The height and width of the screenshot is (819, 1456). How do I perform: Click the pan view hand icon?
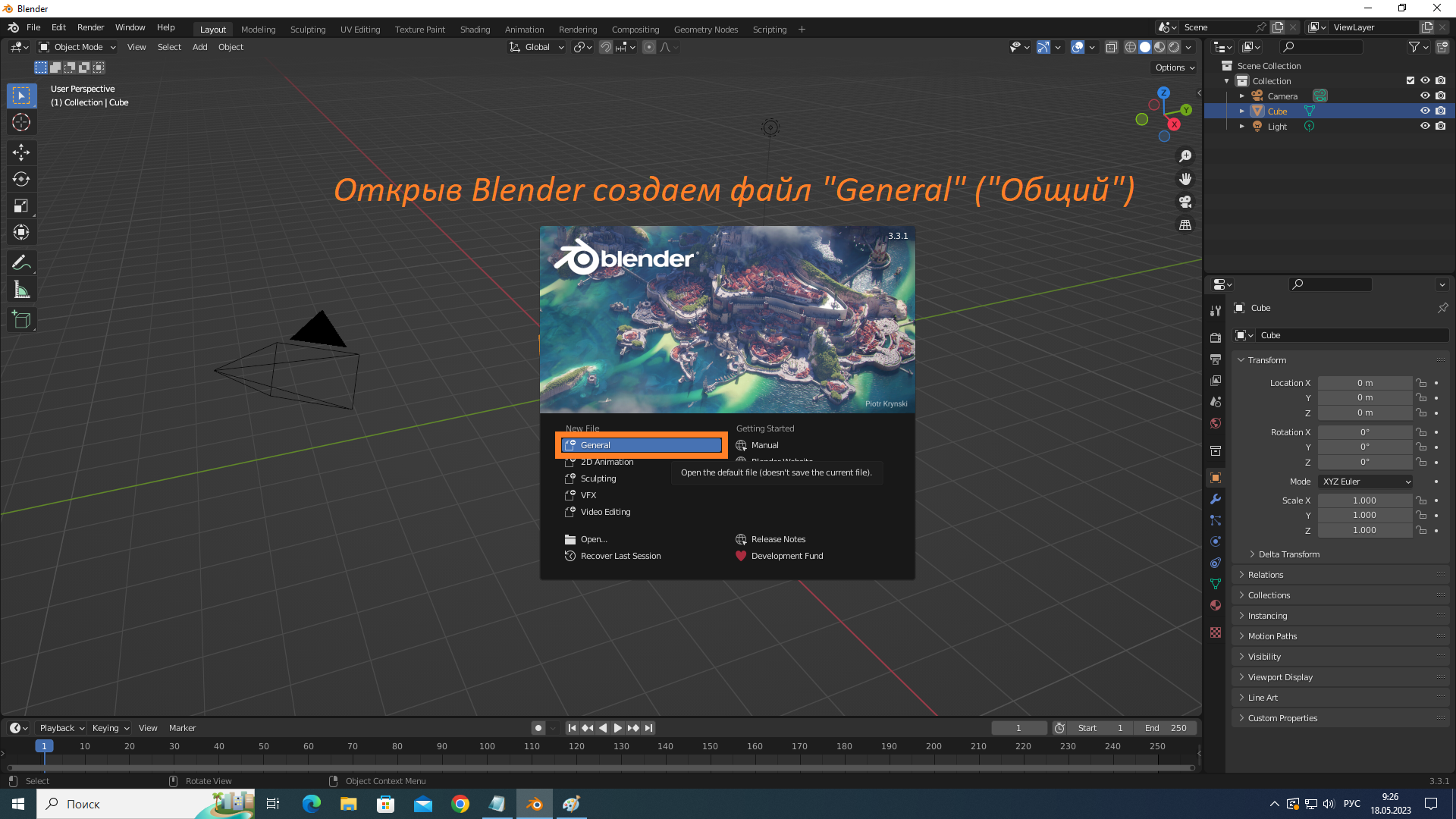click(1185, 179)
